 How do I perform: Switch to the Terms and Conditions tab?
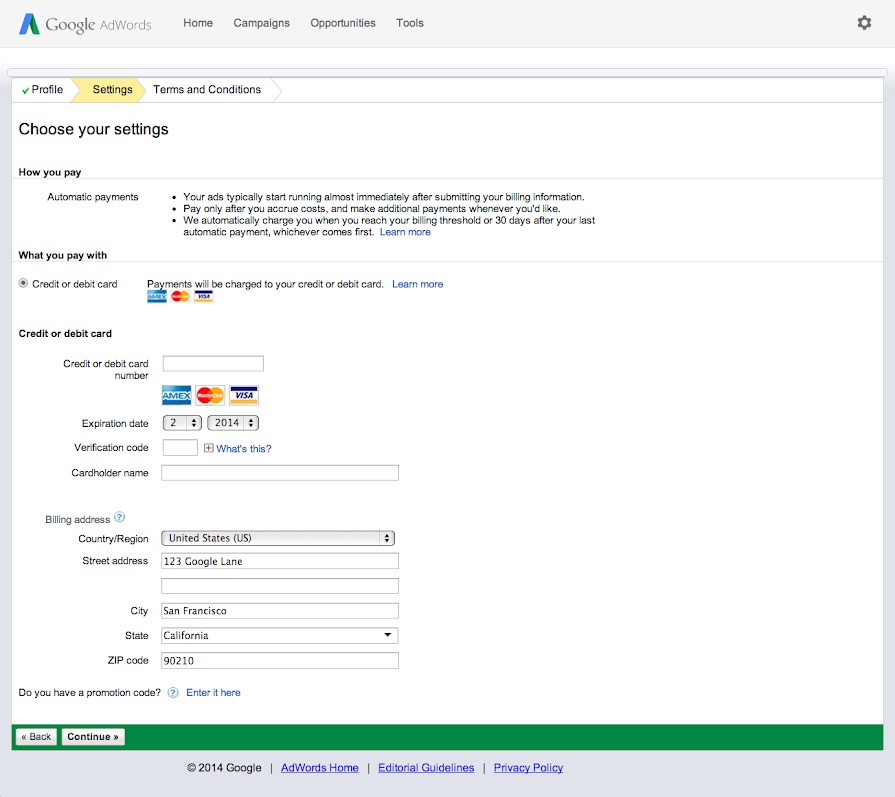tap(207, 90)
